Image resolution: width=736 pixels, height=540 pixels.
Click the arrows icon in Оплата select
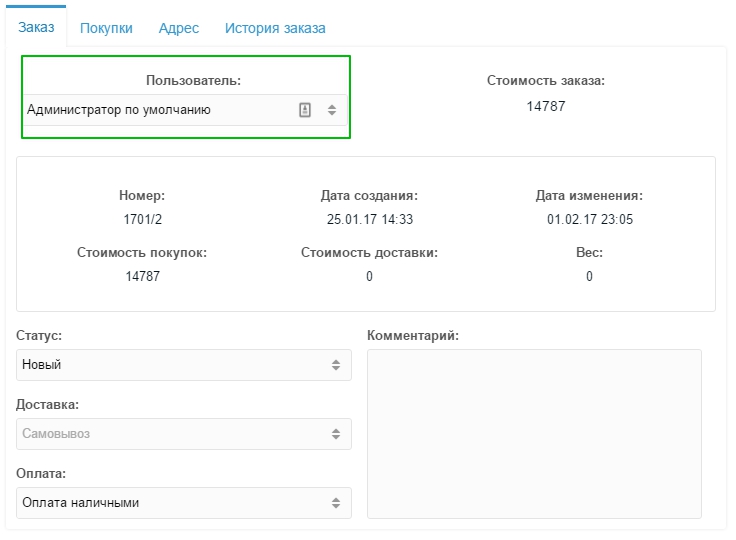[336, 503]
